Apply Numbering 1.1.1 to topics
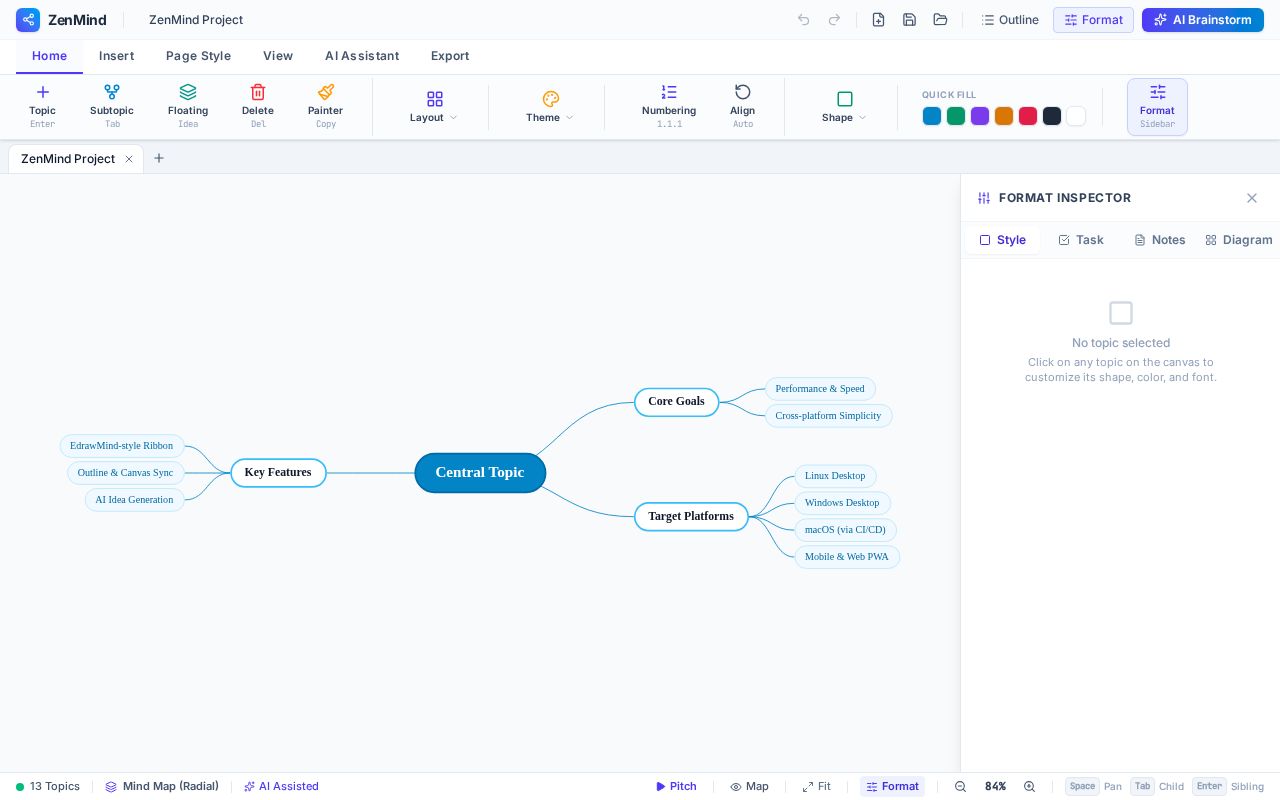The height and width of the screenshot is (800, 1280). pyautogui.click(x=669, y=107)
